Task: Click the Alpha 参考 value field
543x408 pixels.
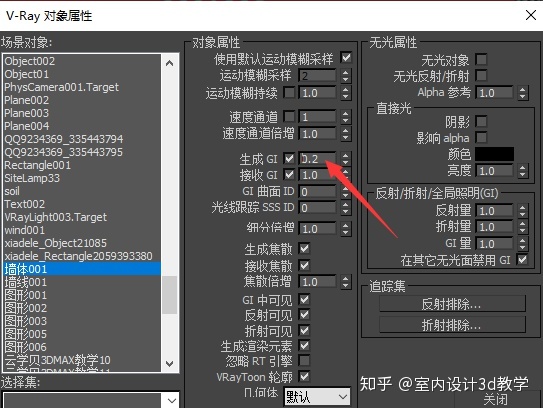Action: tap(495, 93)
